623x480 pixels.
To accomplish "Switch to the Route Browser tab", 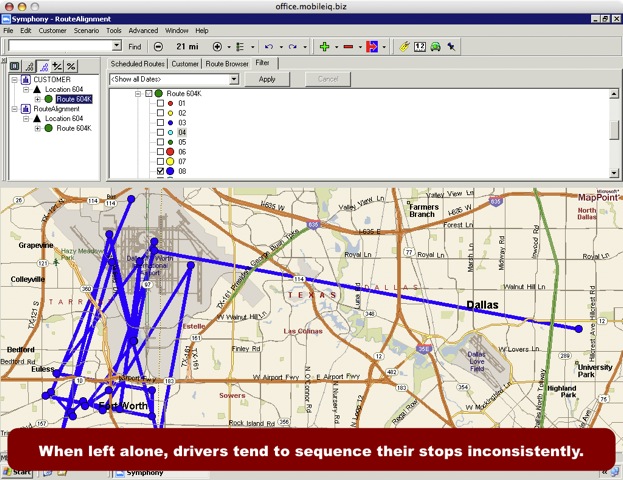I will [227, 64].
